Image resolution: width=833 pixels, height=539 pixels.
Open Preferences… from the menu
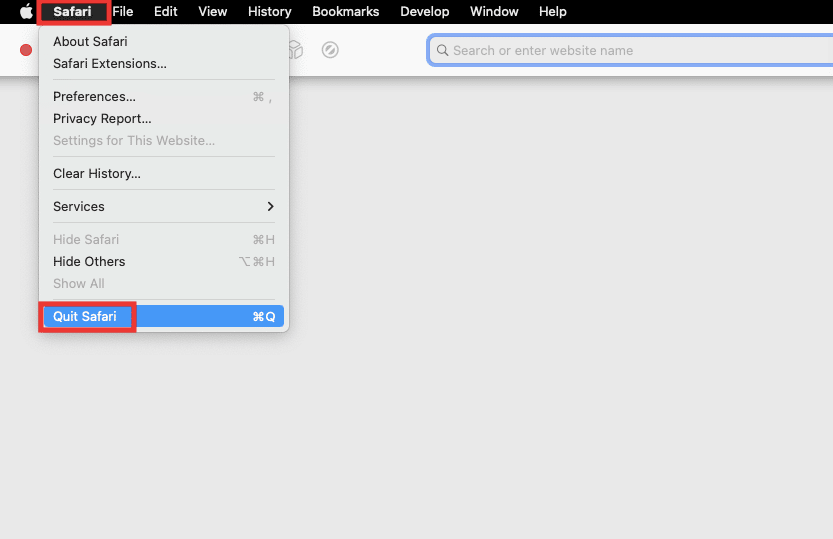[164, 97]
